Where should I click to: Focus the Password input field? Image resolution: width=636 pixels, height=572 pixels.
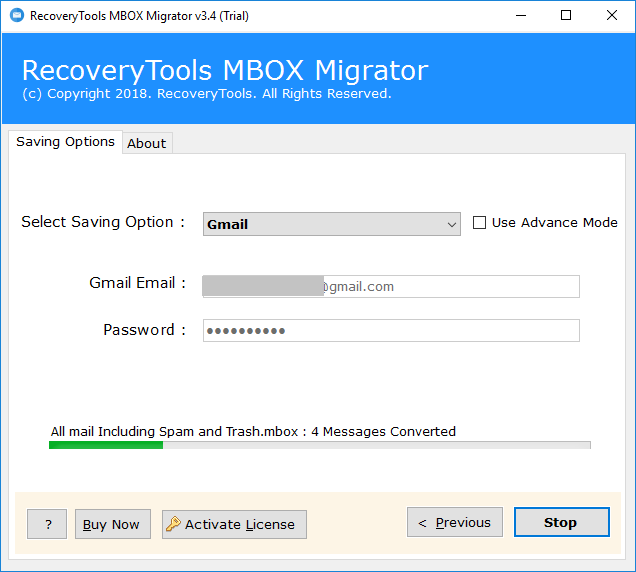(391, 330)
